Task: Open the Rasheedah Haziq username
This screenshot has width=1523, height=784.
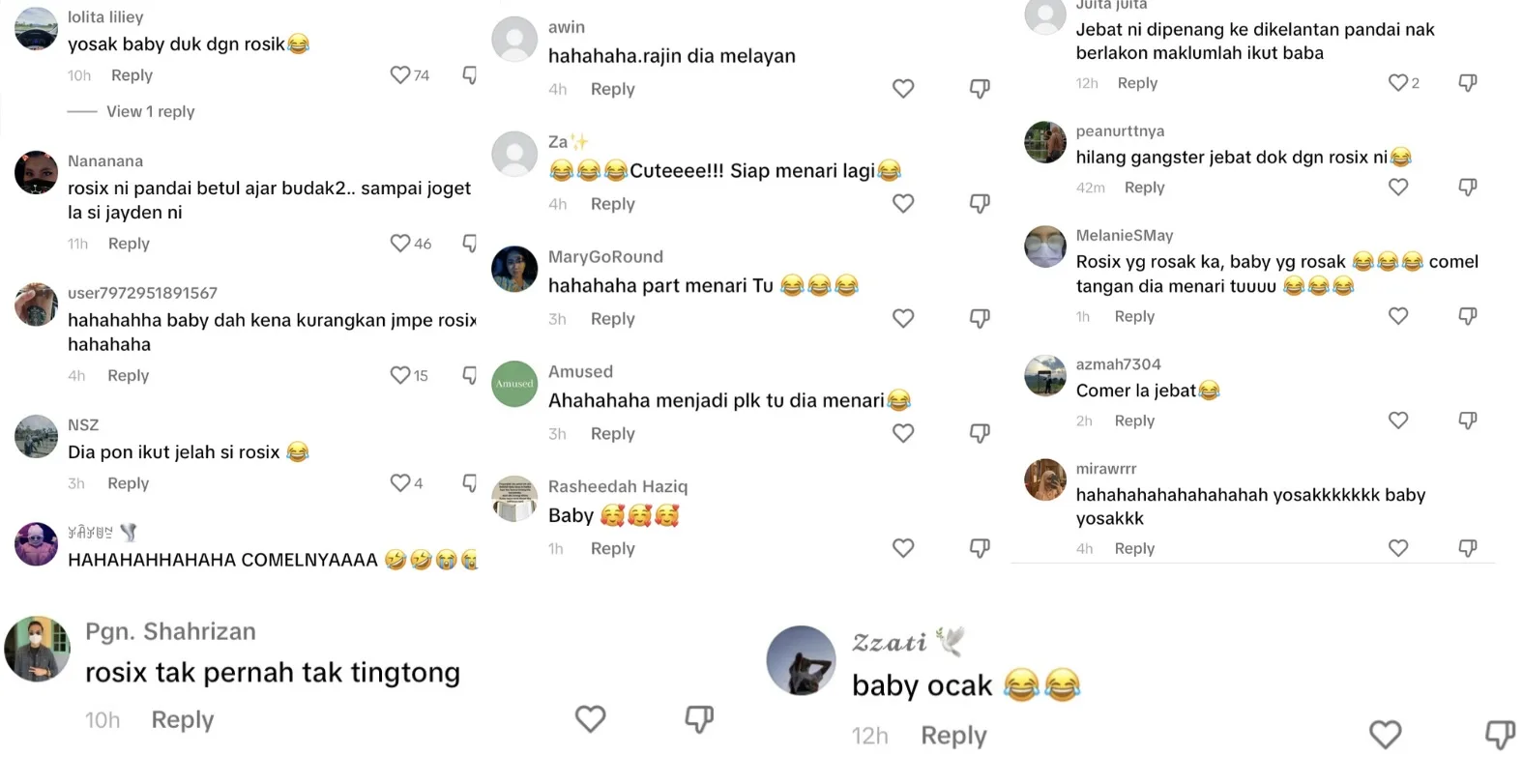Action: click(618, 486)
